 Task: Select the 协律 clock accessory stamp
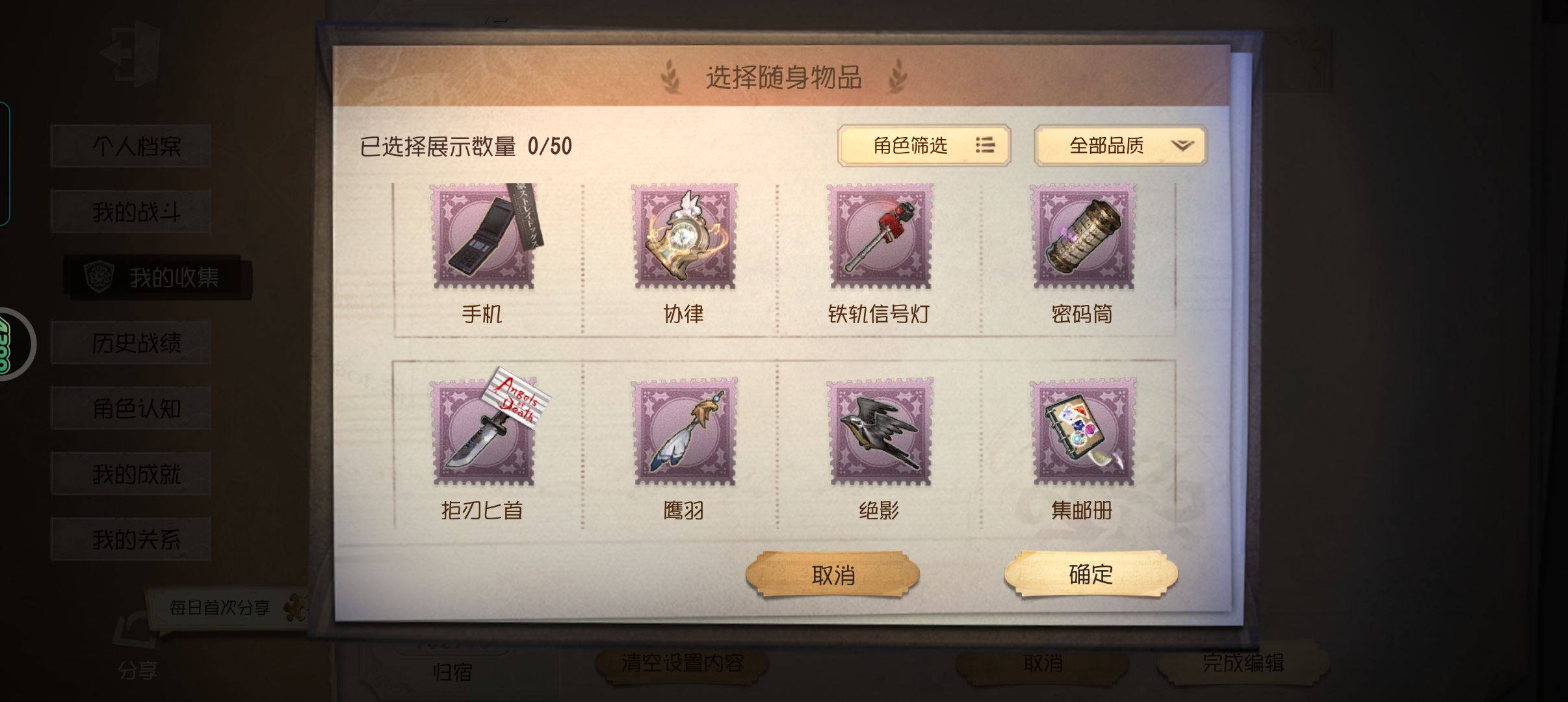pos(685,237)
